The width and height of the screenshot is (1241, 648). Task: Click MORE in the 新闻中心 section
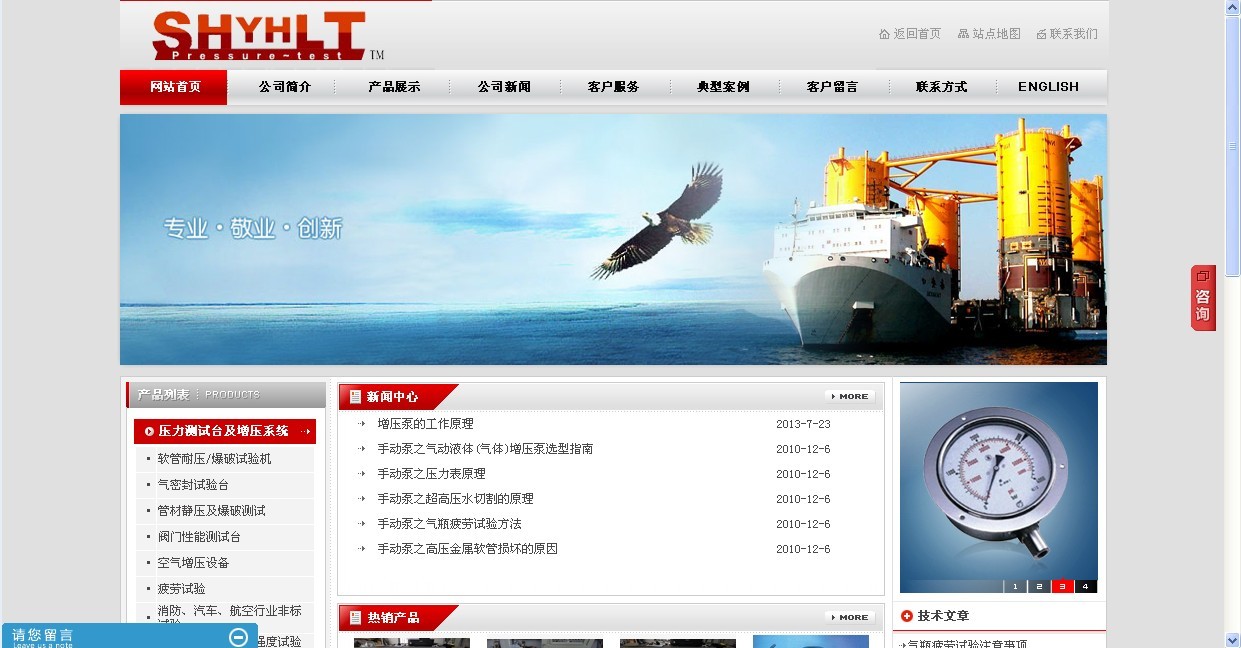[851, 397]
